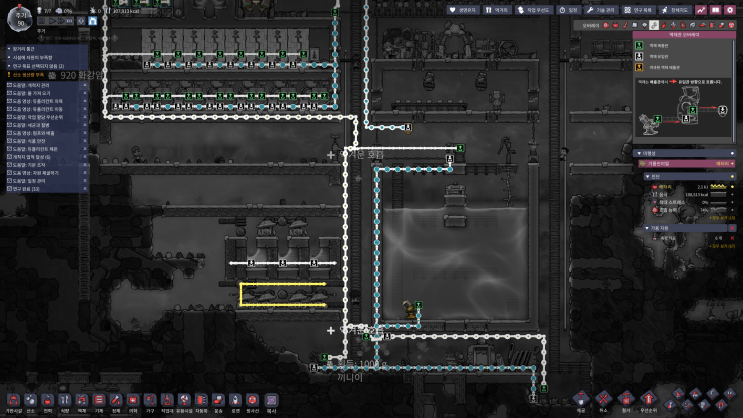Open the Power build category
743x418 pixels.
(47, 401)
